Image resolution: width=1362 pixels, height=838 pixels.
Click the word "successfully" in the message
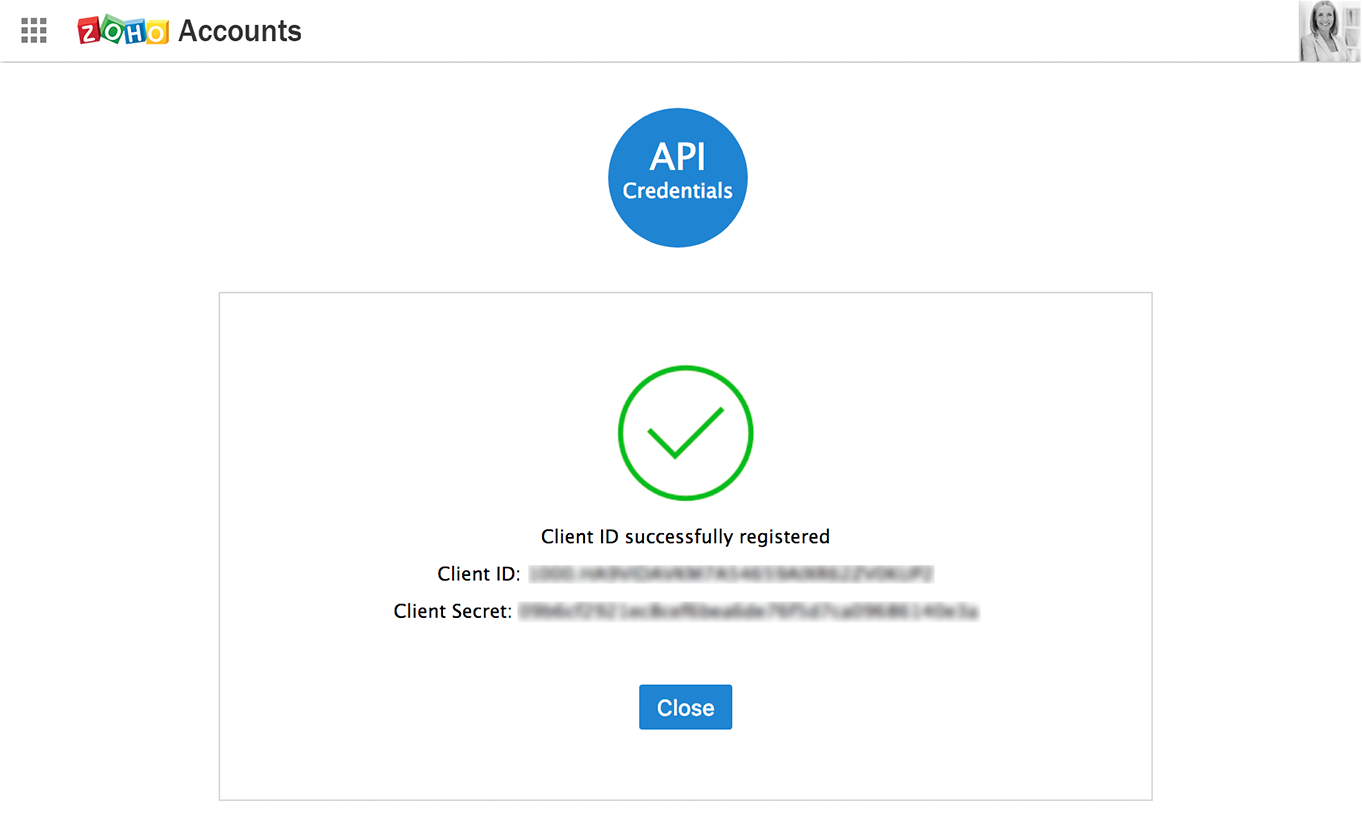click(x=679, y=537)
